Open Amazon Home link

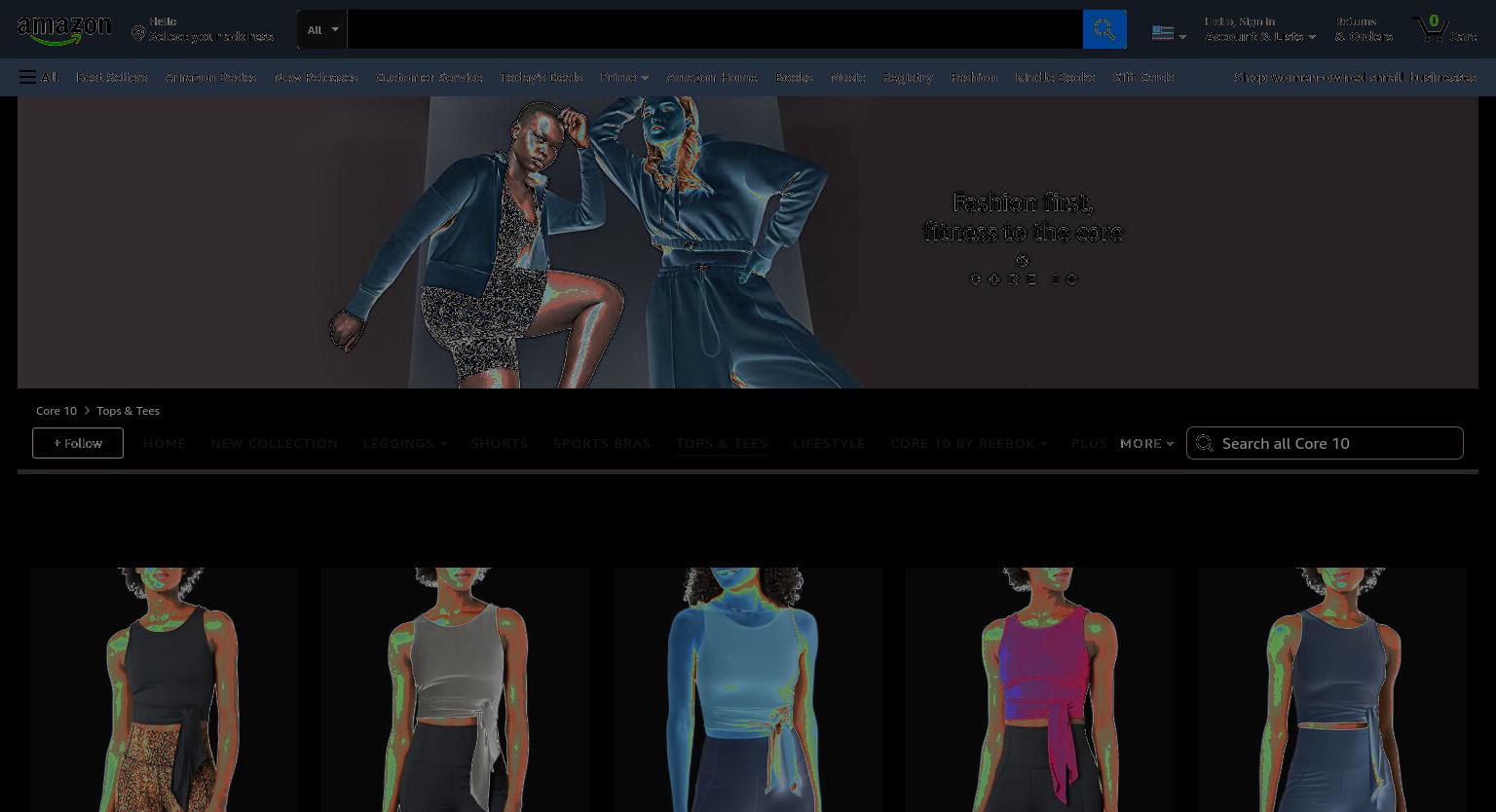(711, 77)
